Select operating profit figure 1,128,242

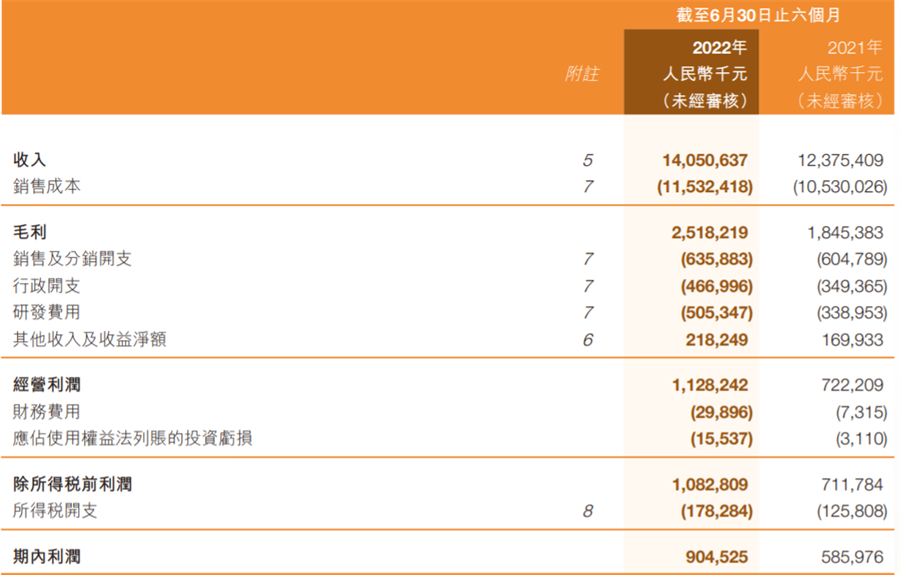710,385
